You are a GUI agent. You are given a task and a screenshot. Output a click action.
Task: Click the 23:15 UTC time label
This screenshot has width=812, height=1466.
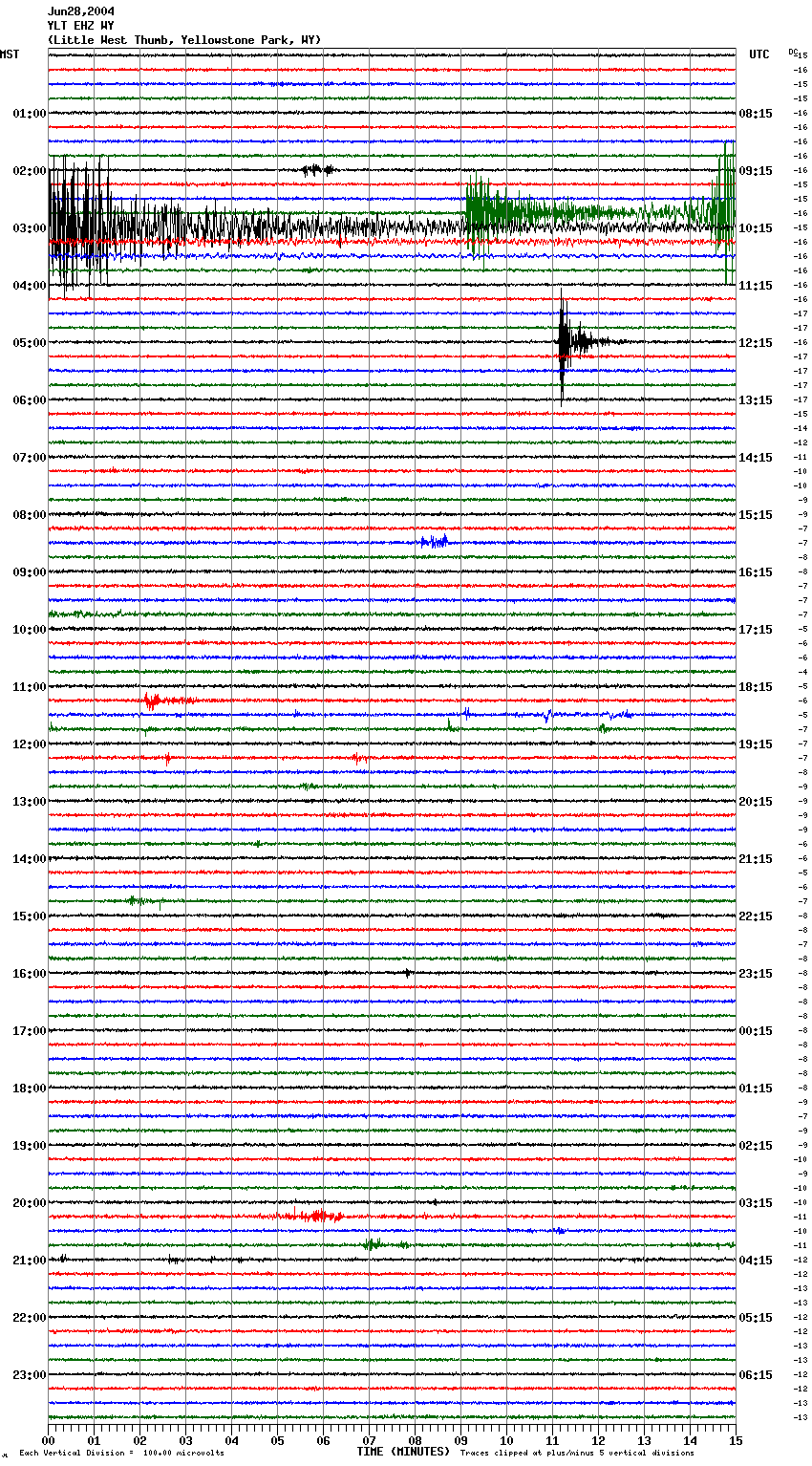pos(756,974)
